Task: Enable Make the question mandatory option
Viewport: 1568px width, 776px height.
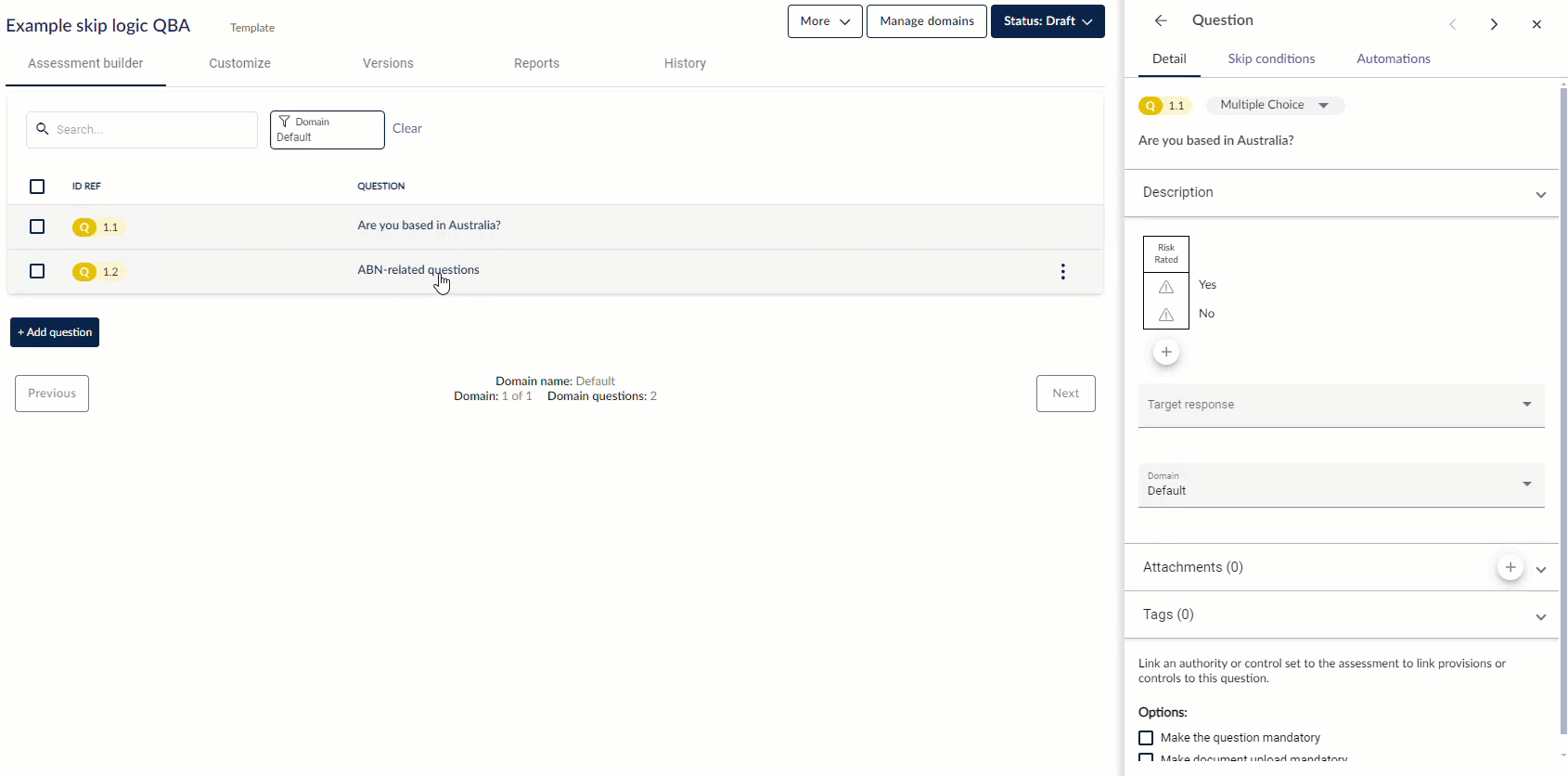Action: pos(1146,738)
